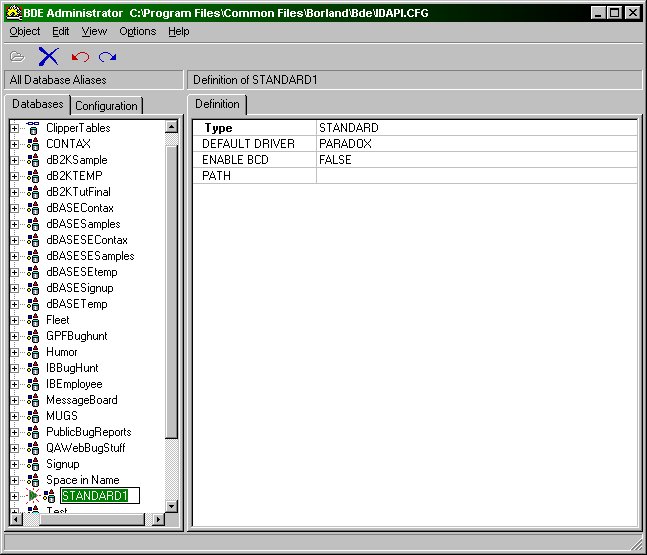This screenshot has height=555, width=647.
Task: Expand the dBASESEContax tree node
Action: click(x=14, y=241)
